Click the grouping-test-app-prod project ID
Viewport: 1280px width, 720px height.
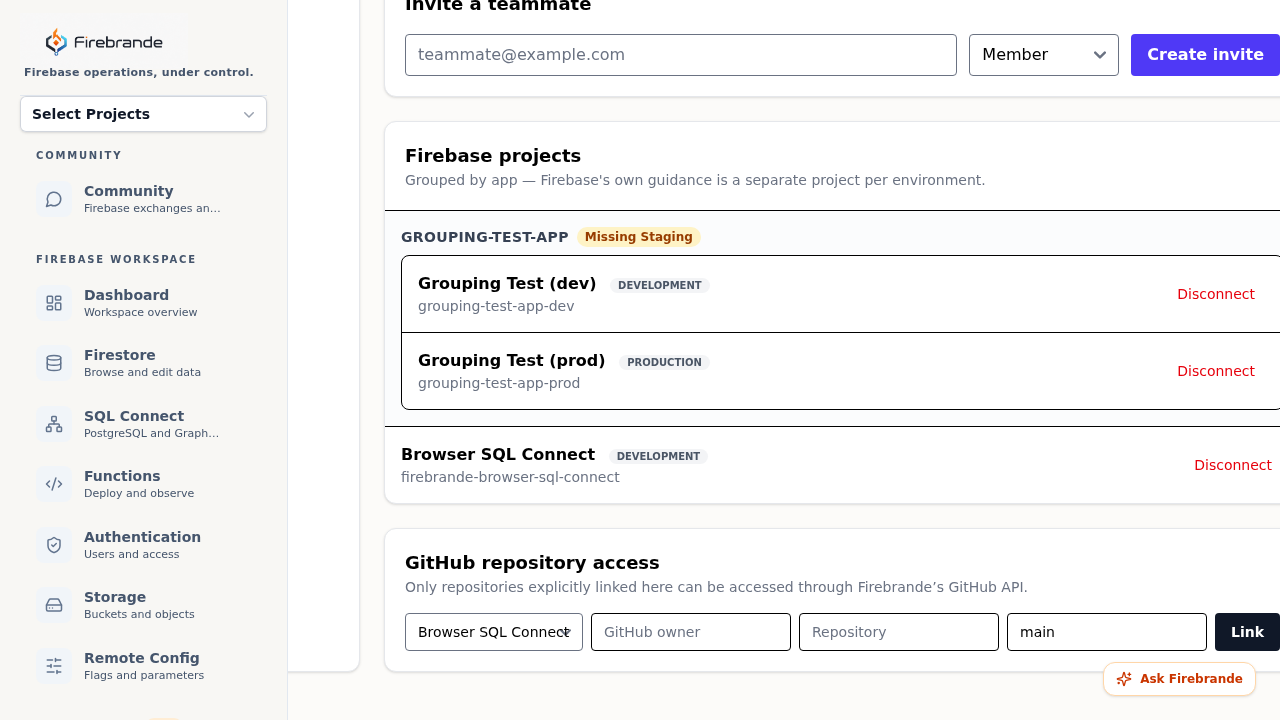499,383
